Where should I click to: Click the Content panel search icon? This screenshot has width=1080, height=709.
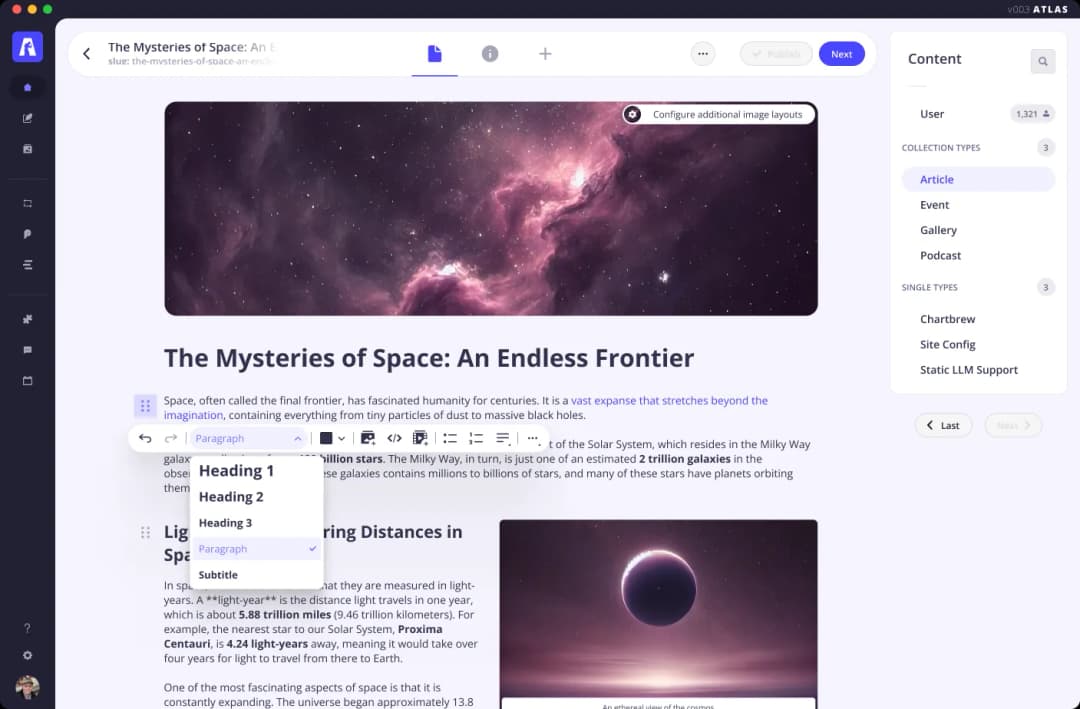1043,61
